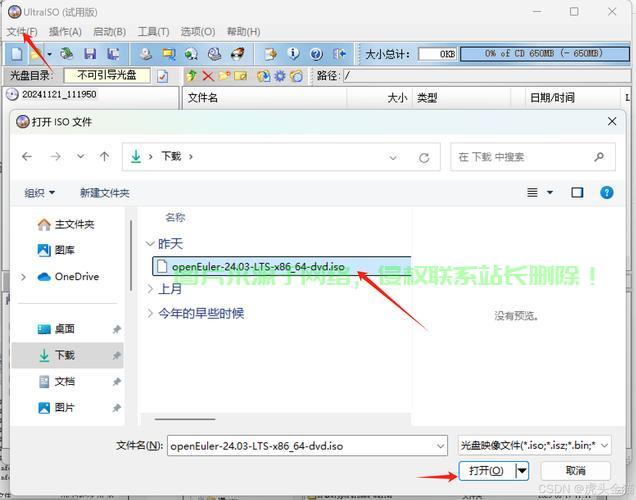This screenshot has height=500, width=636.
Task: Click the New file icon in UltraISO toolbar
Action: coord(17,54)
